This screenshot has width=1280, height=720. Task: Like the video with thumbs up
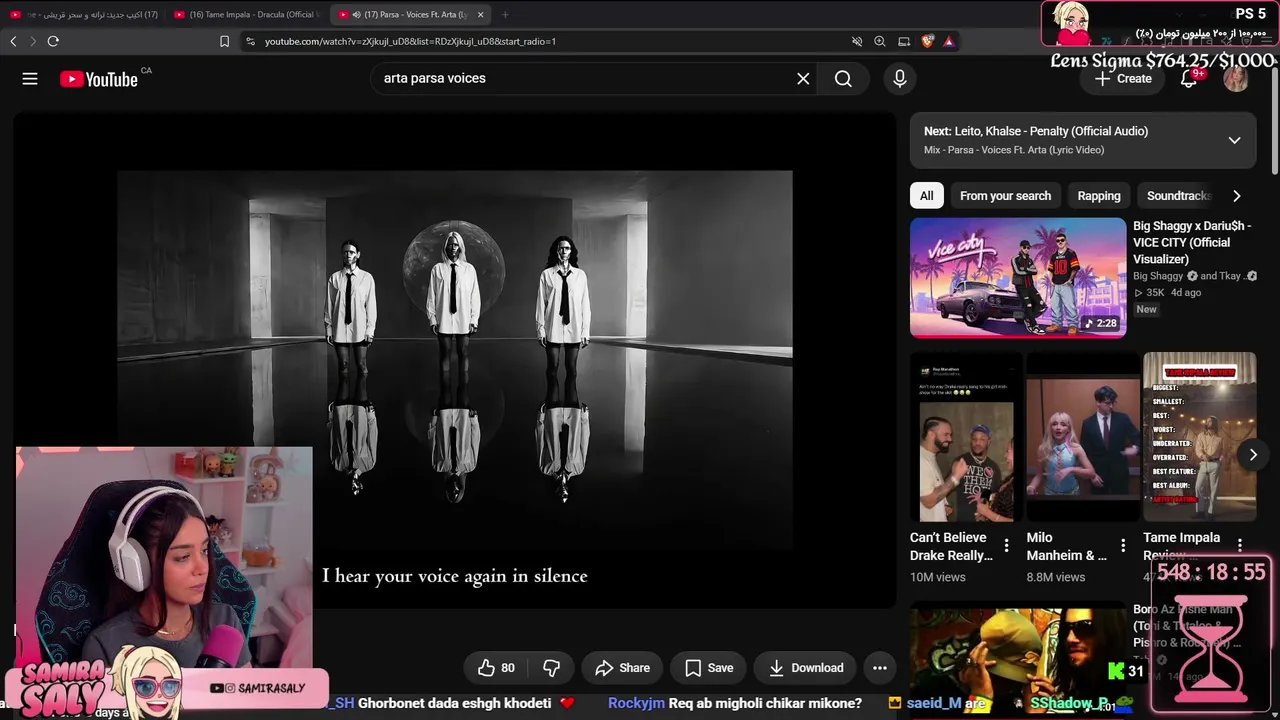[x=496, y=668]
